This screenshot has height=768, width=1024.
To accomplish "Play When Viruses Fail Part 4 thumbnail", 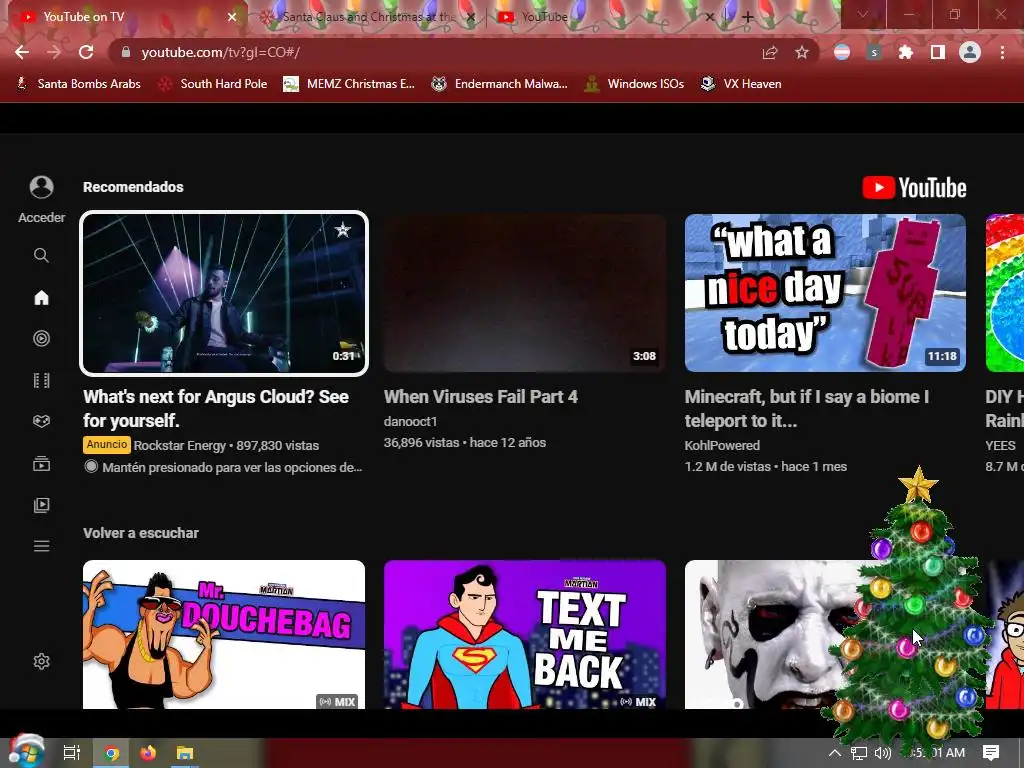I will coord(524,293).
